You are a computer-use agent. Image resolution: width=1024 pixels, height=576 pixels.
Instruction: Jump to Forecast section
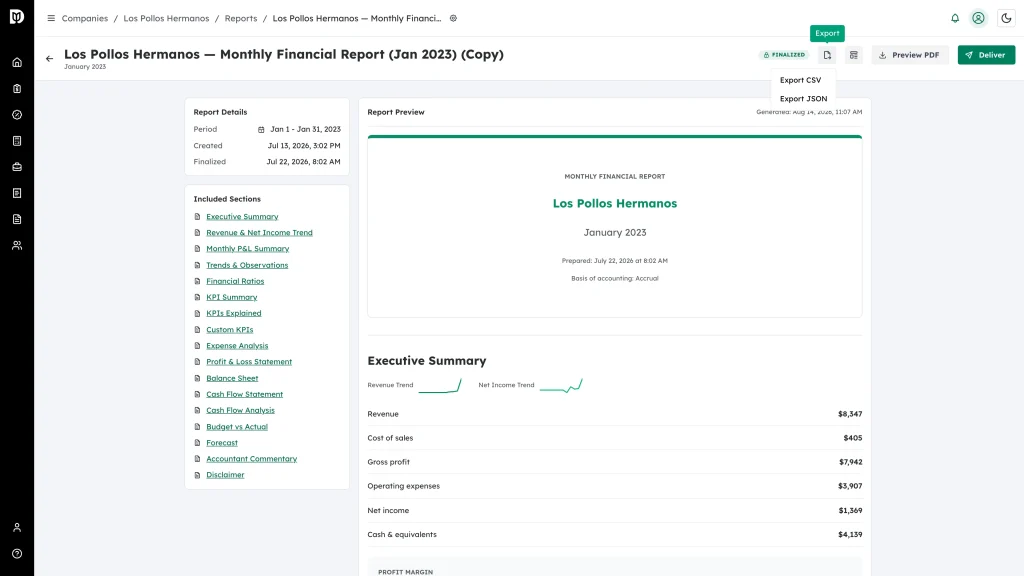[x=222, y=443]
